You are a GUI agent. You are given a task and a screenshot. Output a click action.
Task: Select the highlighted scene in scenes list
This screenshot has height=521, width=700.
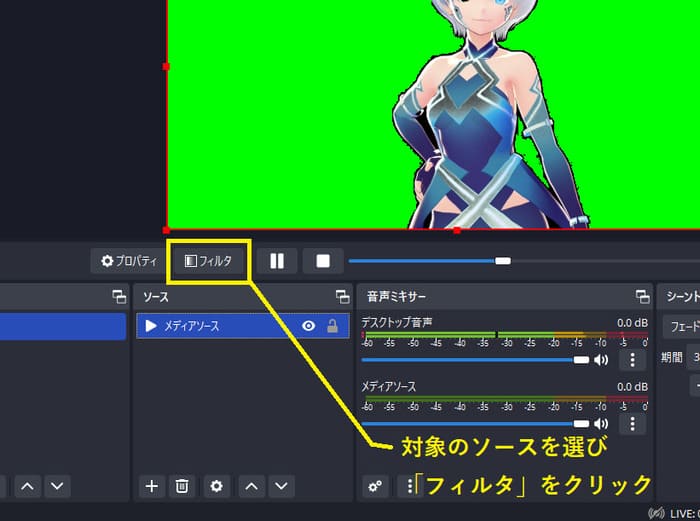click(63, 326)
